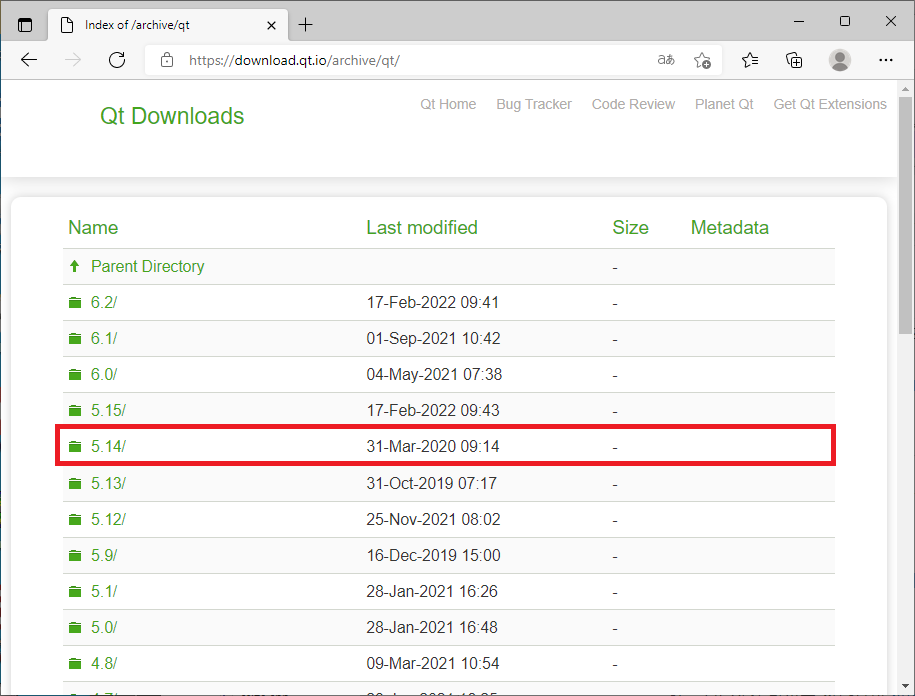Image resolution: width=915 pixels, height=696 pixels.
Task: Open the Planet Qt link
Action: [x=724, y=104]
